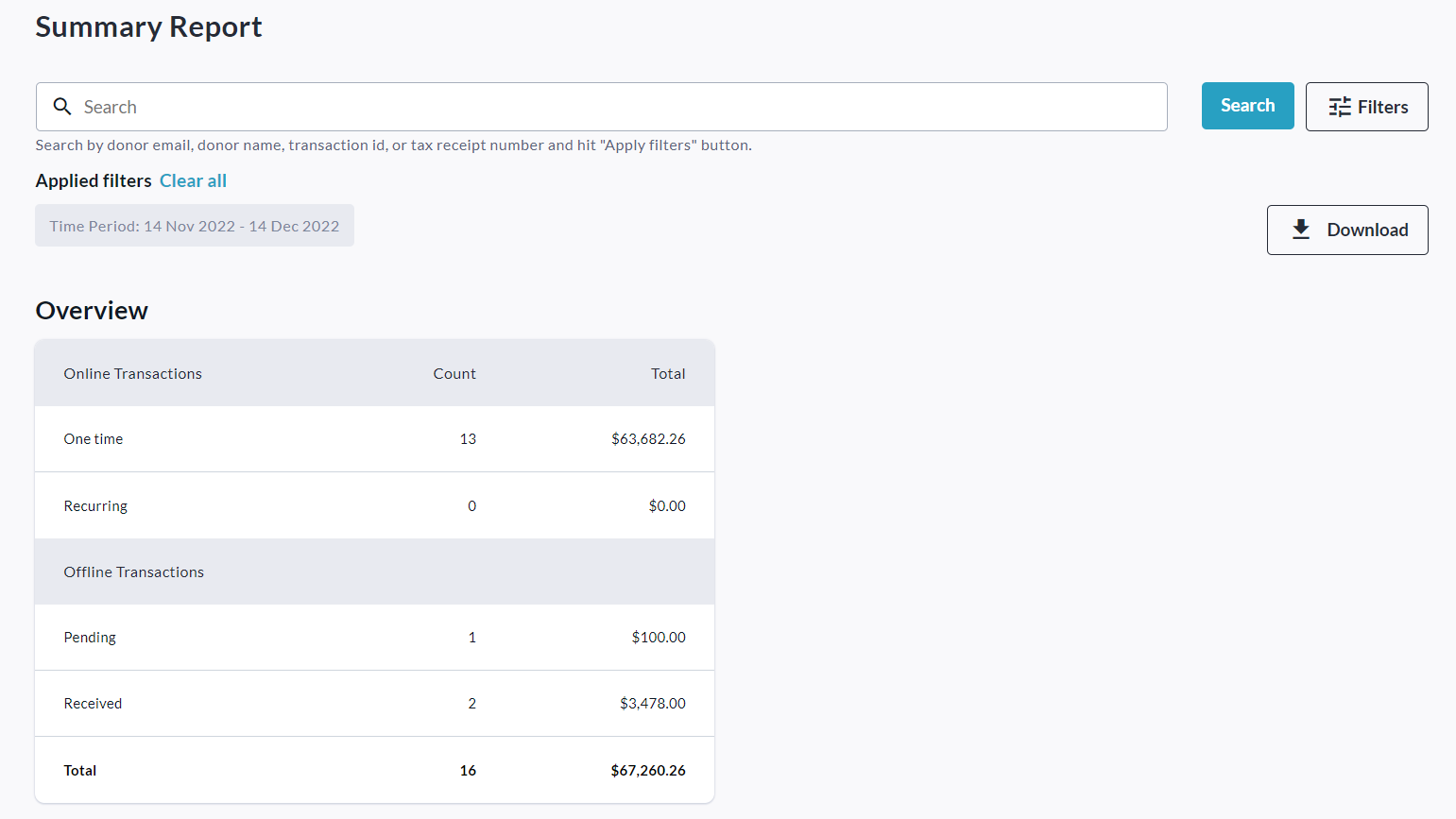The height and width of the screenshot is (819, 1456).
Task: Click the grand total $67,260.26 amount
Action: coord(648,771)
